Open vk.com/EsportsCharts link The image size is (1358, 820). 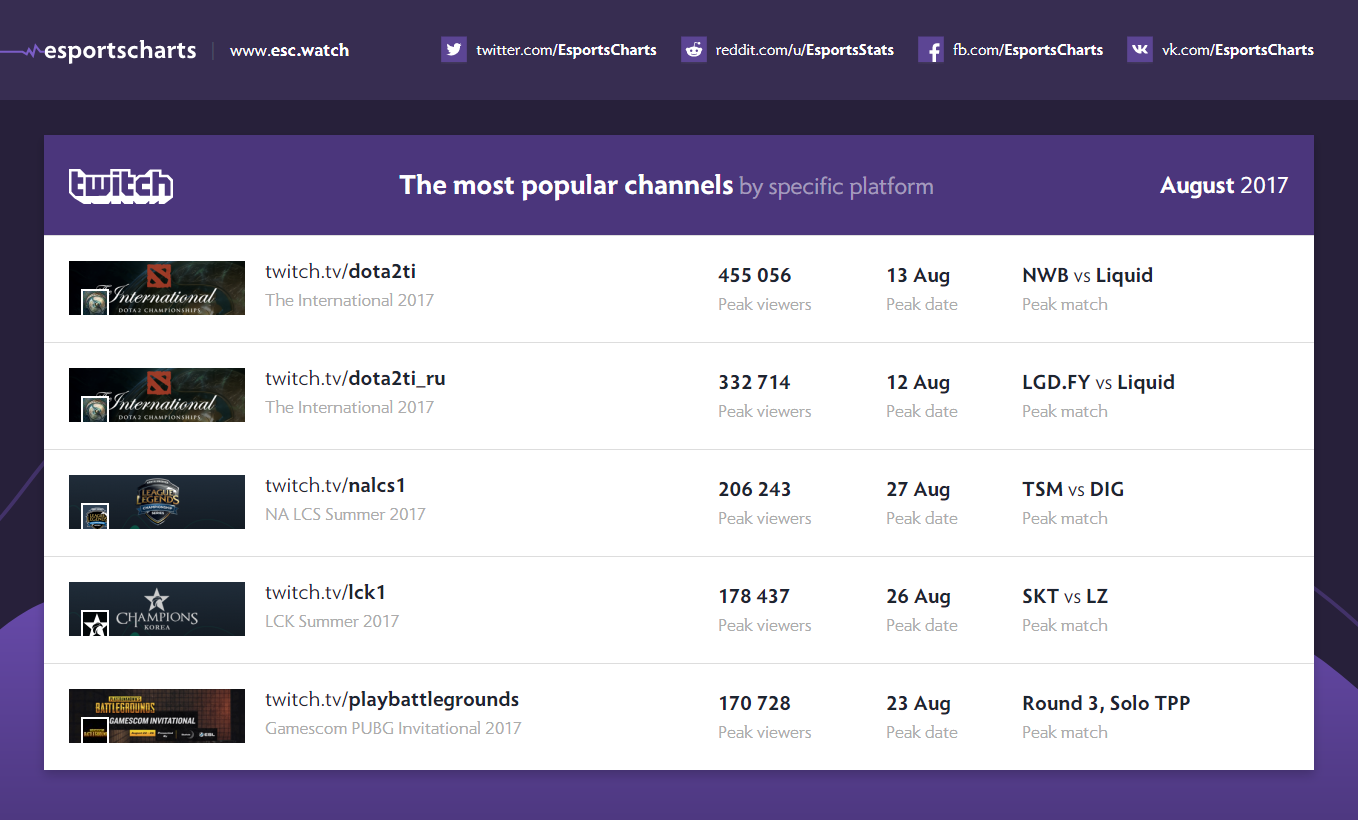click(x=1238, y=49)
